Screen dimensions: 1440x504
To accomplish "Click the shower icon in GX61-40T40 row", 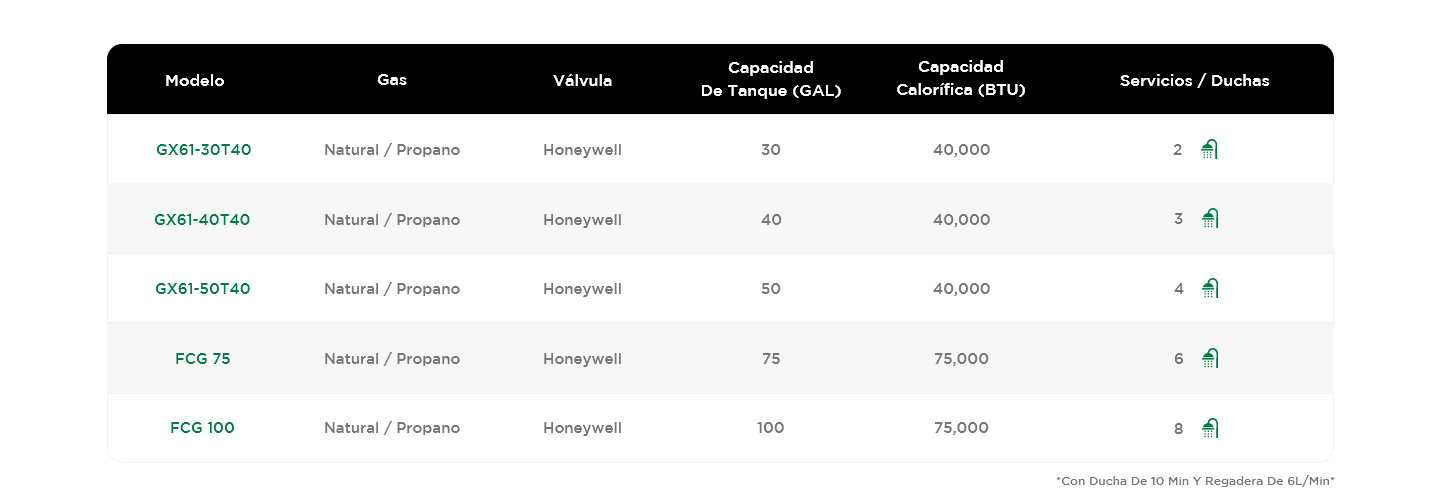I will pos(1210,219).
